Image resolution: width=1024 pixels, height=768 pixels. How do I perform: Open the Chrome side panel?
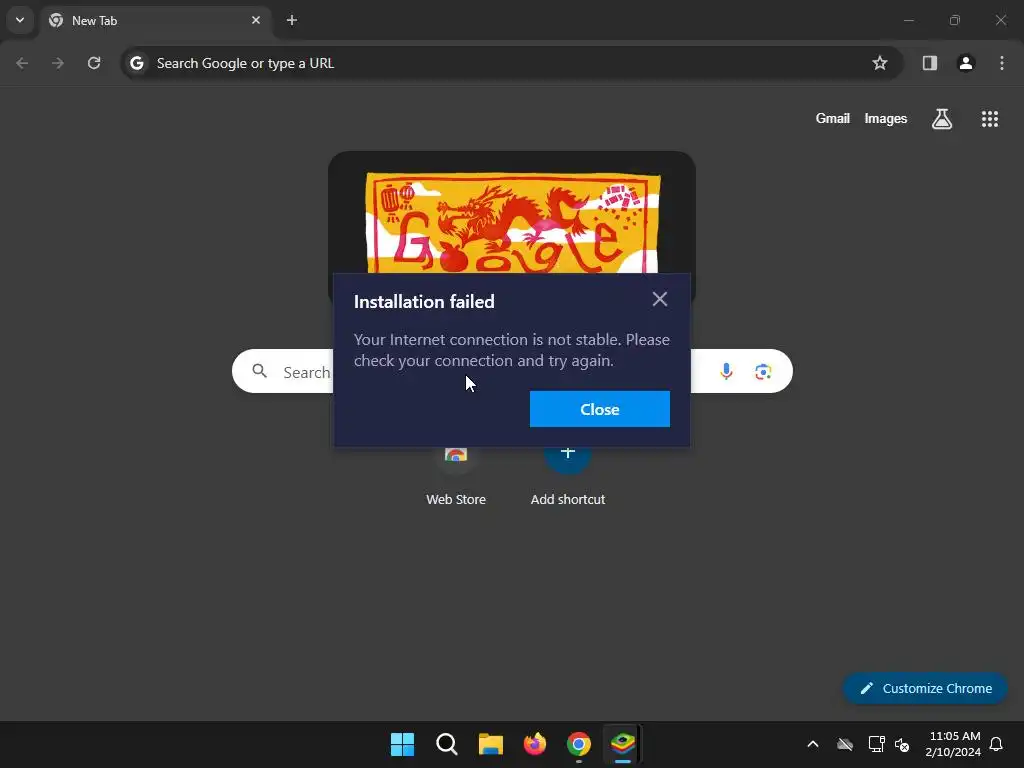coord(929,63)
